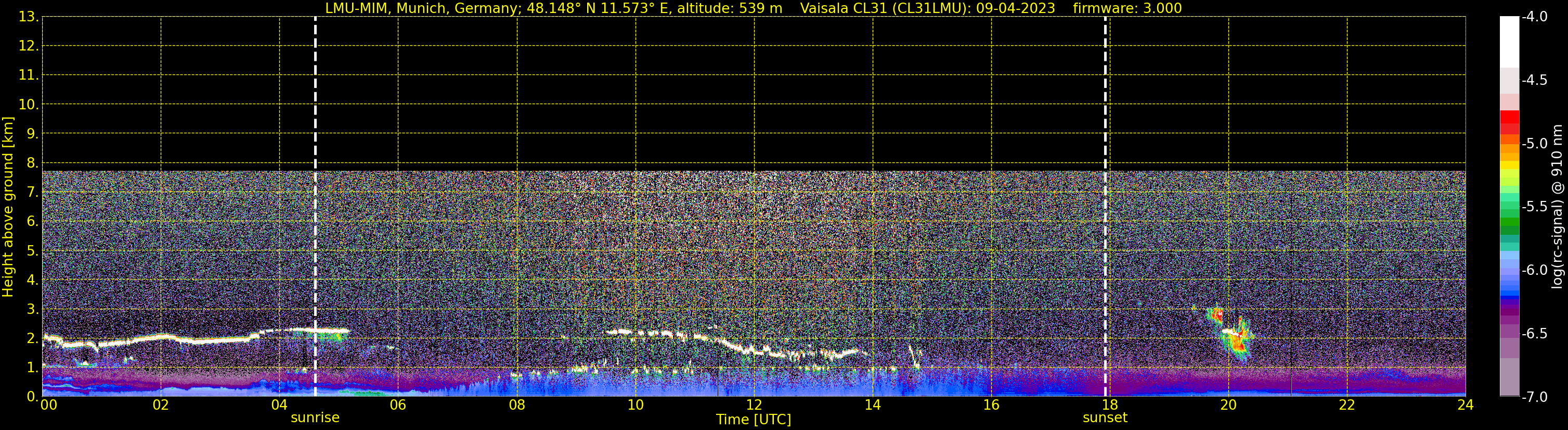1568x430 pixels.
Task: Click the height axis tick '2.'
Action: click(33, 339)
